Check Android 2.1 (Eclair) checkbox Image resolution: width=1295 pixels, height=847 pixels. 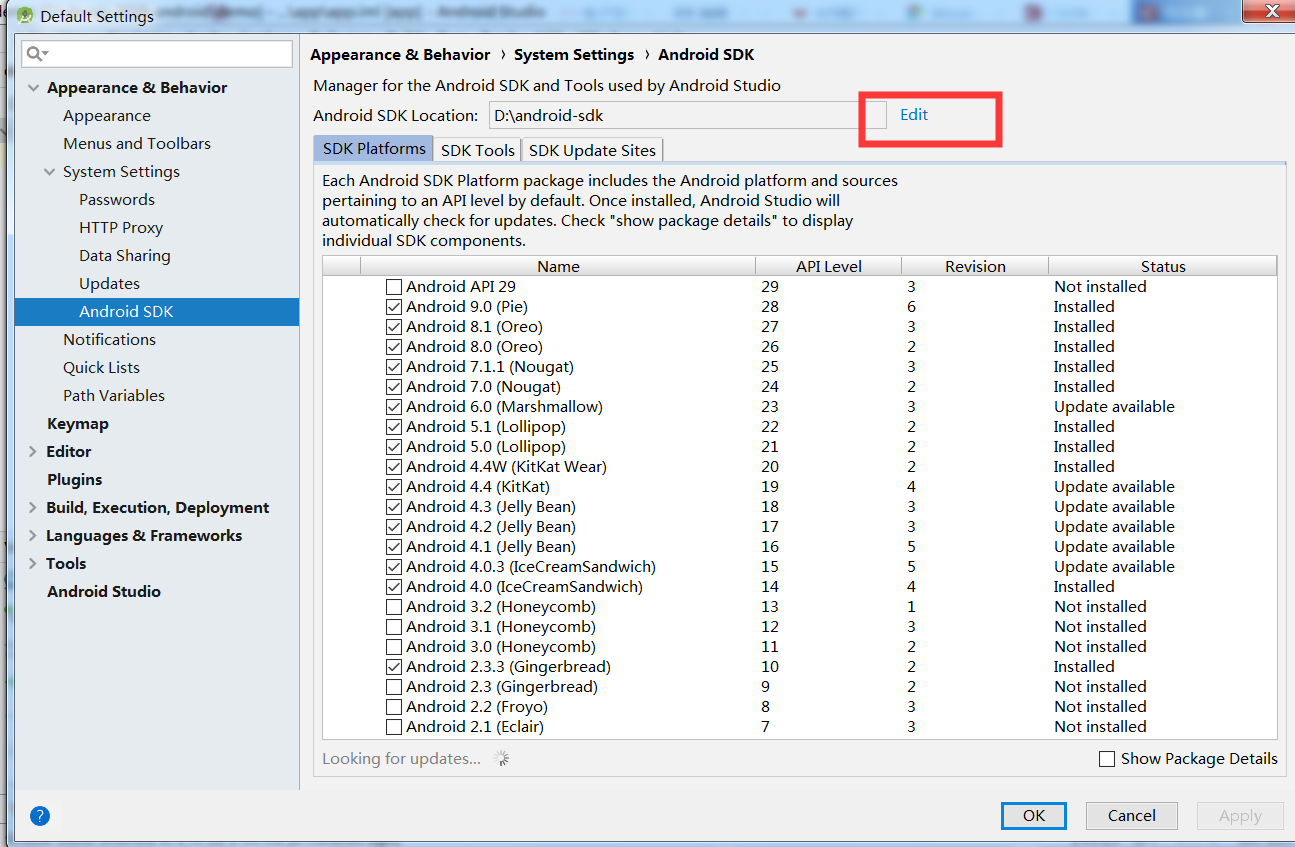click(x=394, y=727)
